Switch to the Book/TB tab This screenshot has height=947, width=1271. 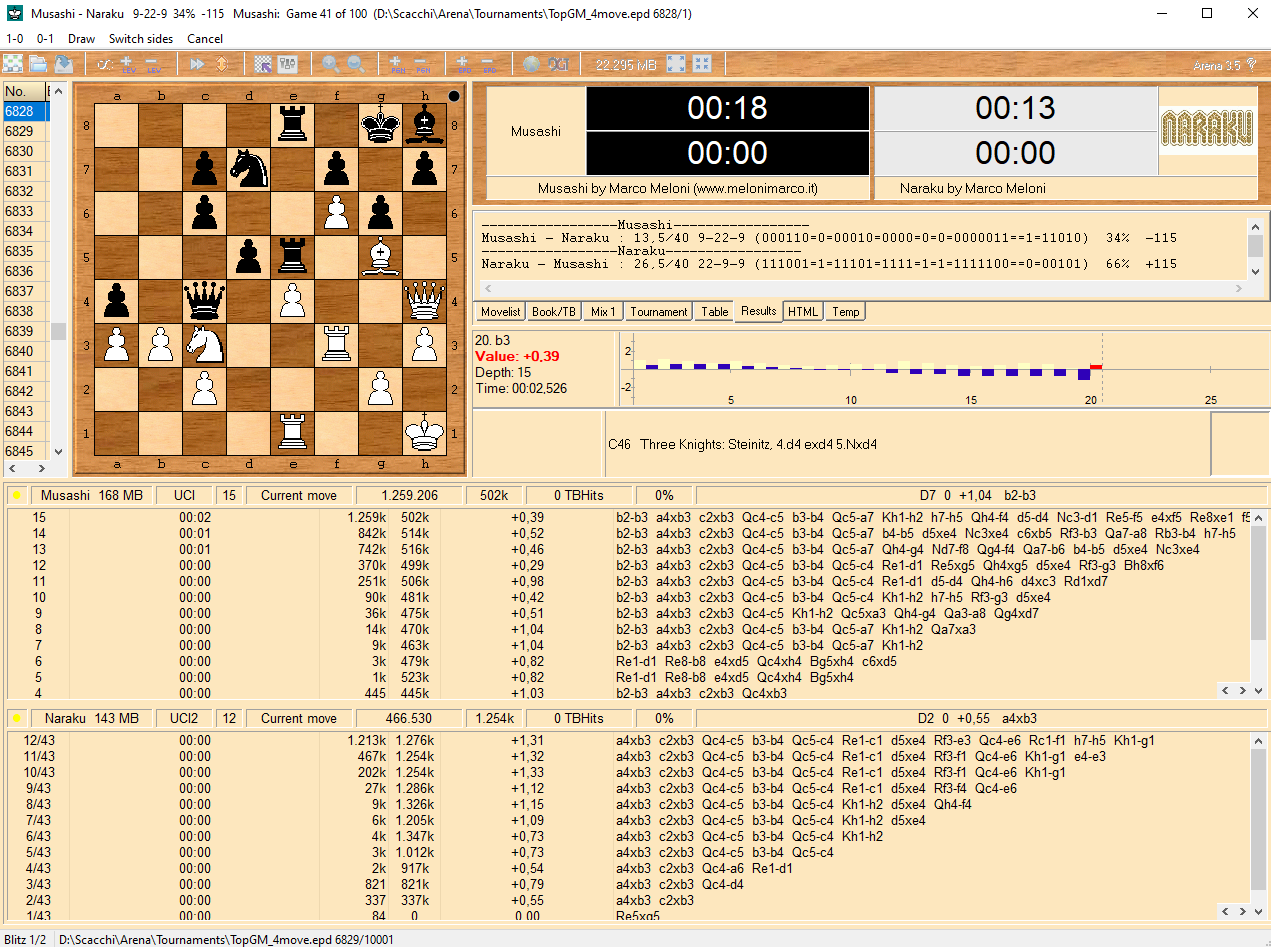(x=554, y=312)
